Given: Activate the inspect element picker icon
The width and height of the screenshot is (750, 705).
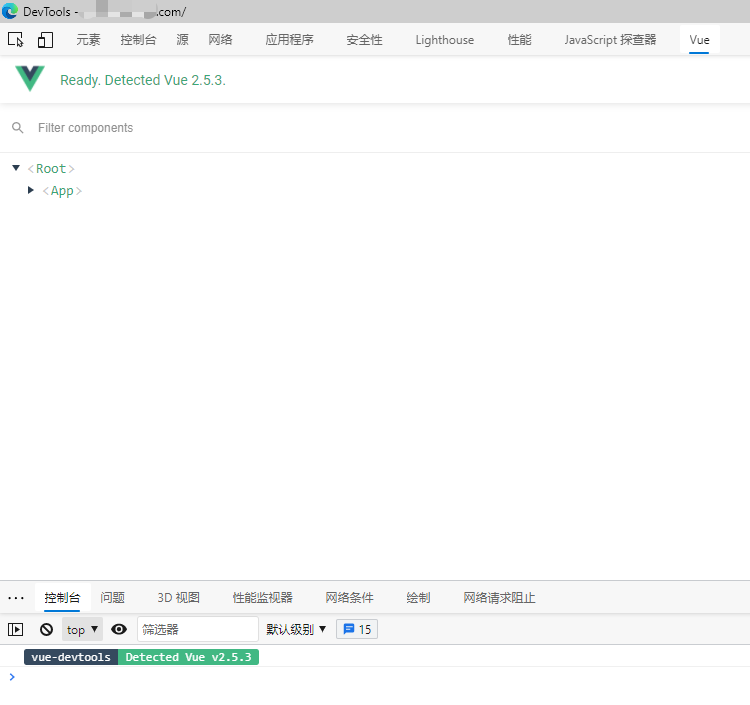Looking at the screenshot, I should (x=16, y=40).
